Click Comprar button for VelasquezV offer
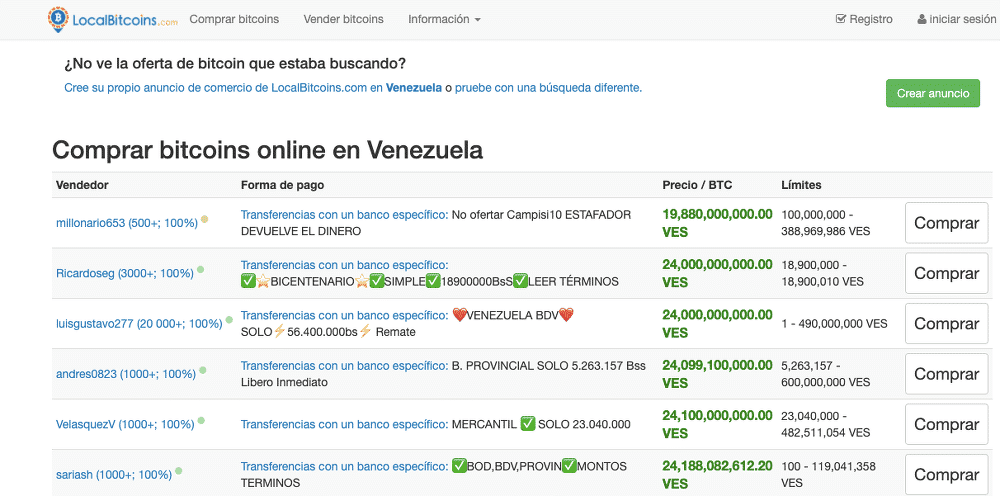This screenshot has width=1000, height=496. pos(946,425)
